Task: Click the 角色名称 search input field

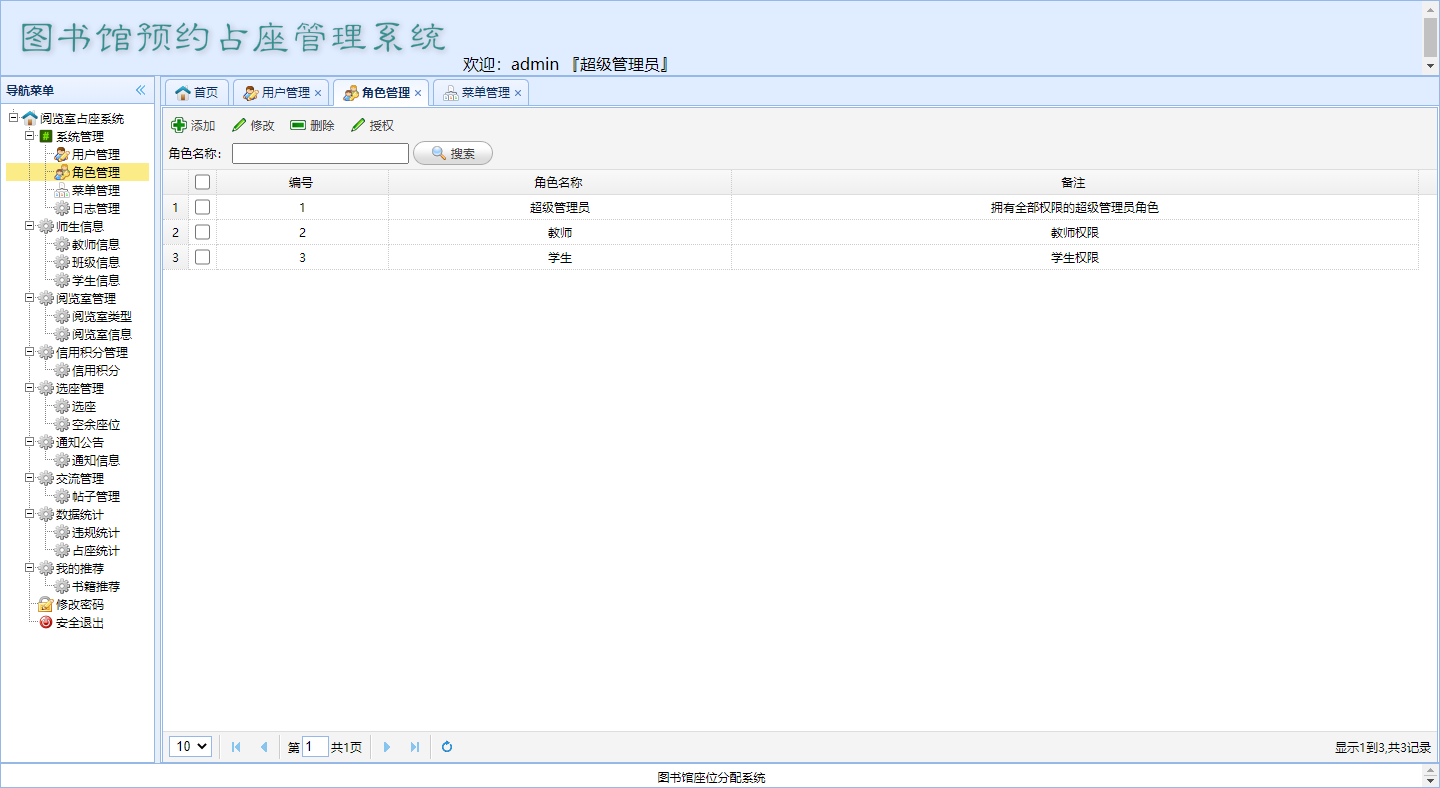Action: tap(320, 153)
